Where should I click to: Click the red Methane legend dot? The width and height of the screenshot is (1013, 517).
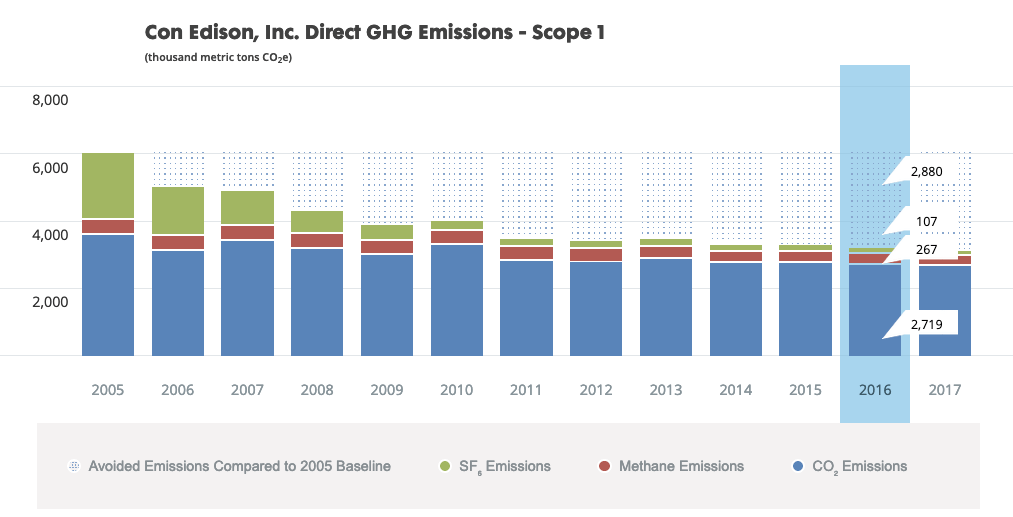coord(604,466)
